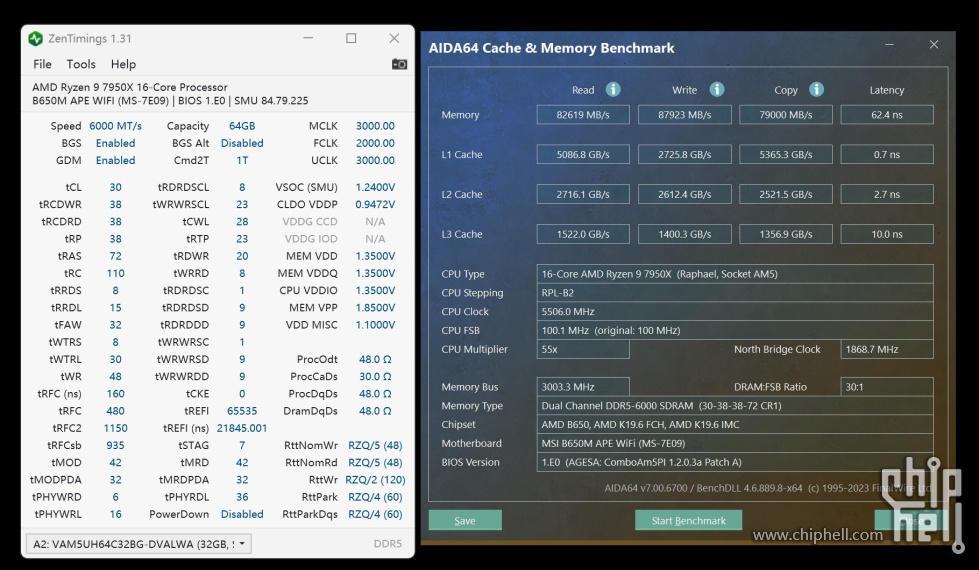Select the Memory Copy value 79000 MB/s
979x570 pixels.
click(785, 115)
